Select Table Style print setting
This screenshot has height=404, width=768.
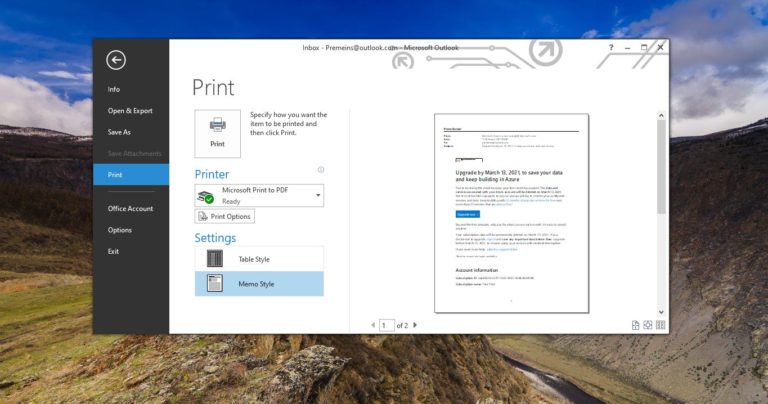tap(259, 259)
